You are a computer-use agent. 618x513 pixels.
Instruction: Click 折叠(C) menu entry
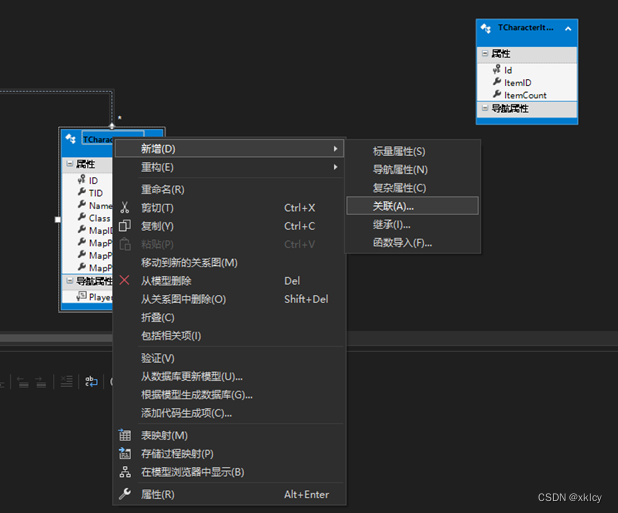click(x=229, y=318)
